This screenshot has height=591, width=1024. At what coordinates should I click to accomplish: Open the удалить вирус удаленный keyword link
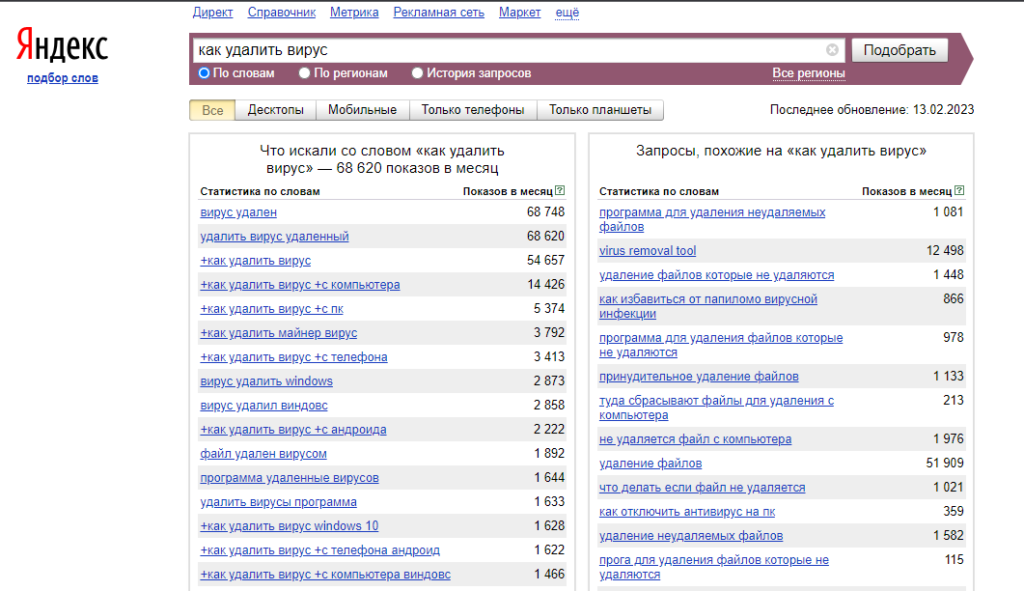click(x=274, y=236)
